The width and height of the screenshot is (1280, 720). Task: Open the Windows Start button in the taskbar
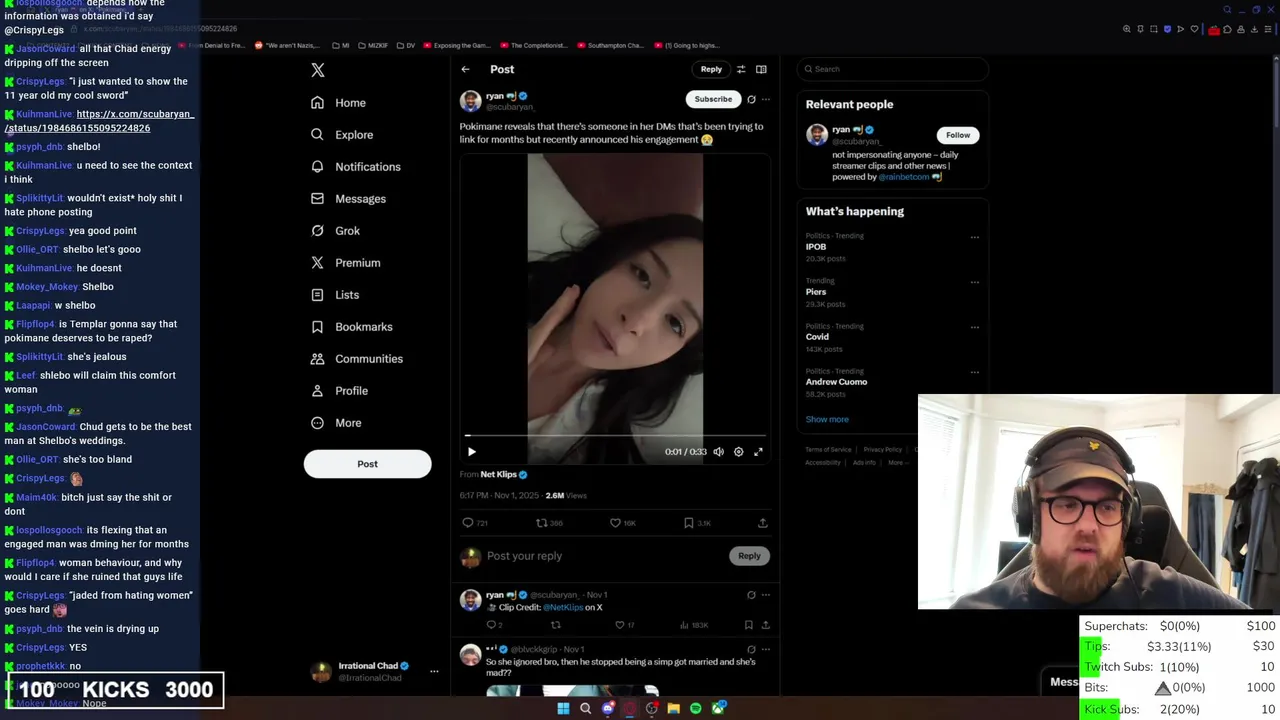(563, 708)
